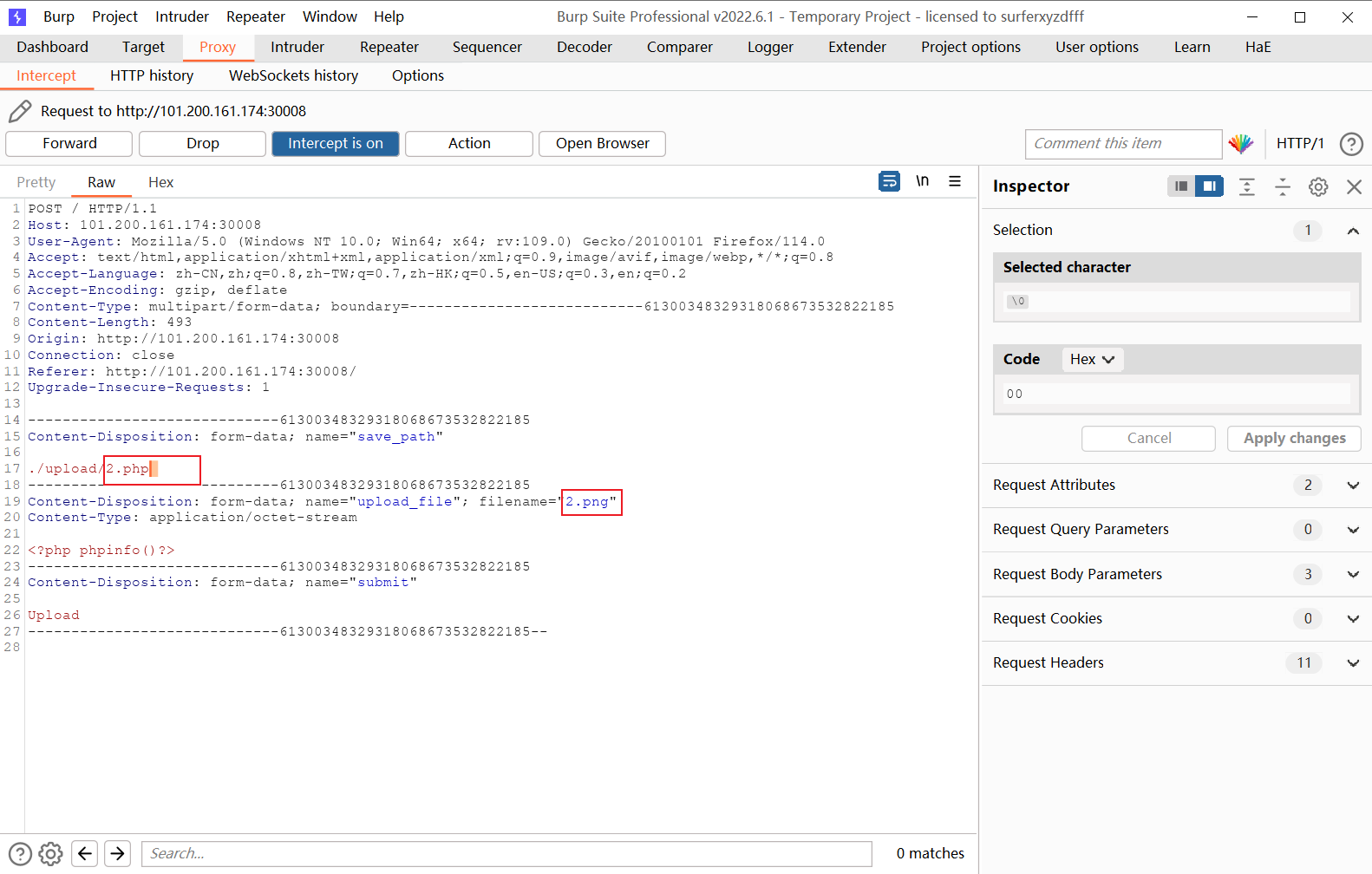Open search settings gear at bottom
Viewport: 1372px width, 874px height.
[51, 854]
